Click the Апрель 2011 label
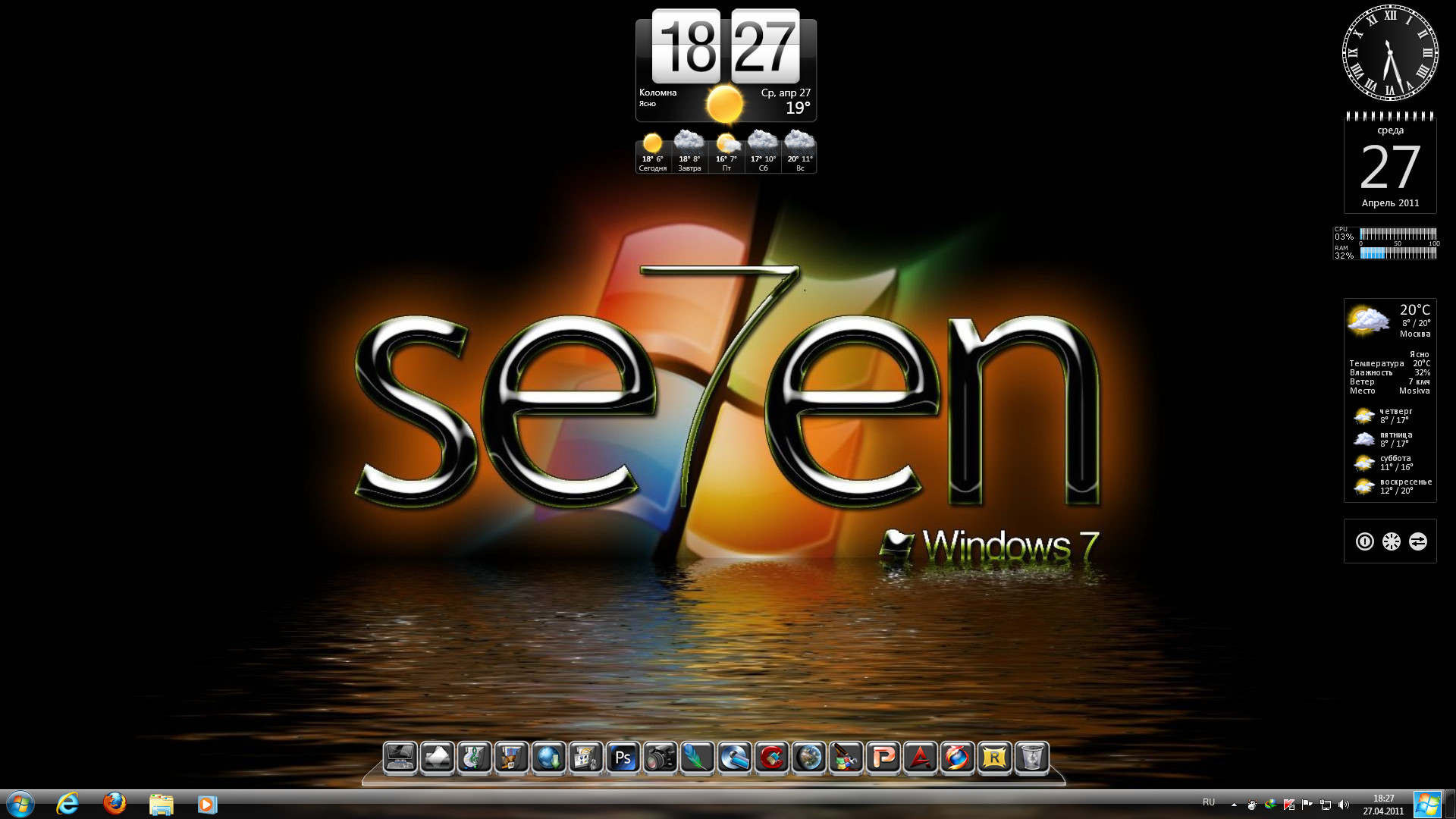 click(1390, 202)
